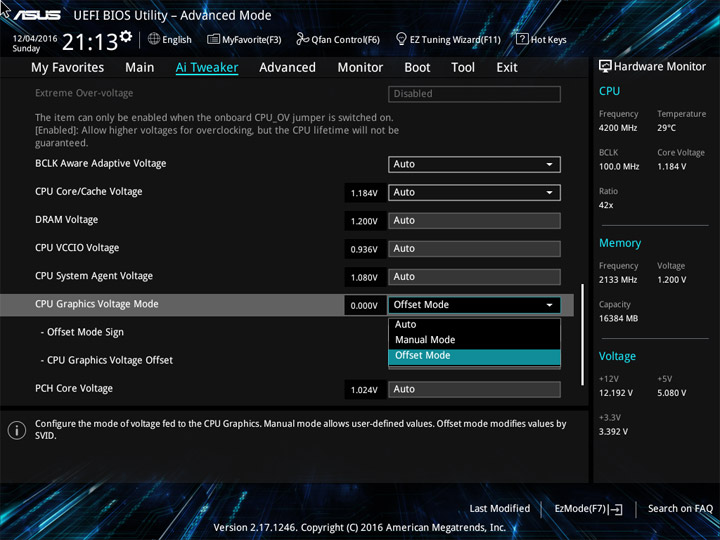Click the 12.192 V reading

[x=615, y=393]
